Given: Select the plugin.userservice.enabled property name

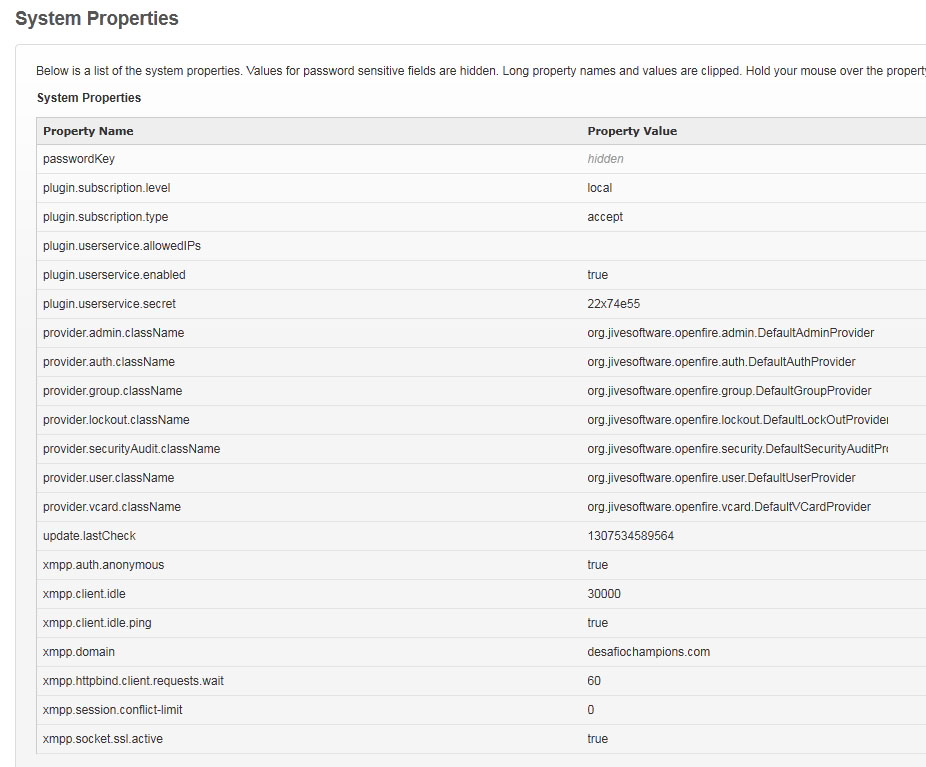Looking at the screenshot, I should (114, 275).
